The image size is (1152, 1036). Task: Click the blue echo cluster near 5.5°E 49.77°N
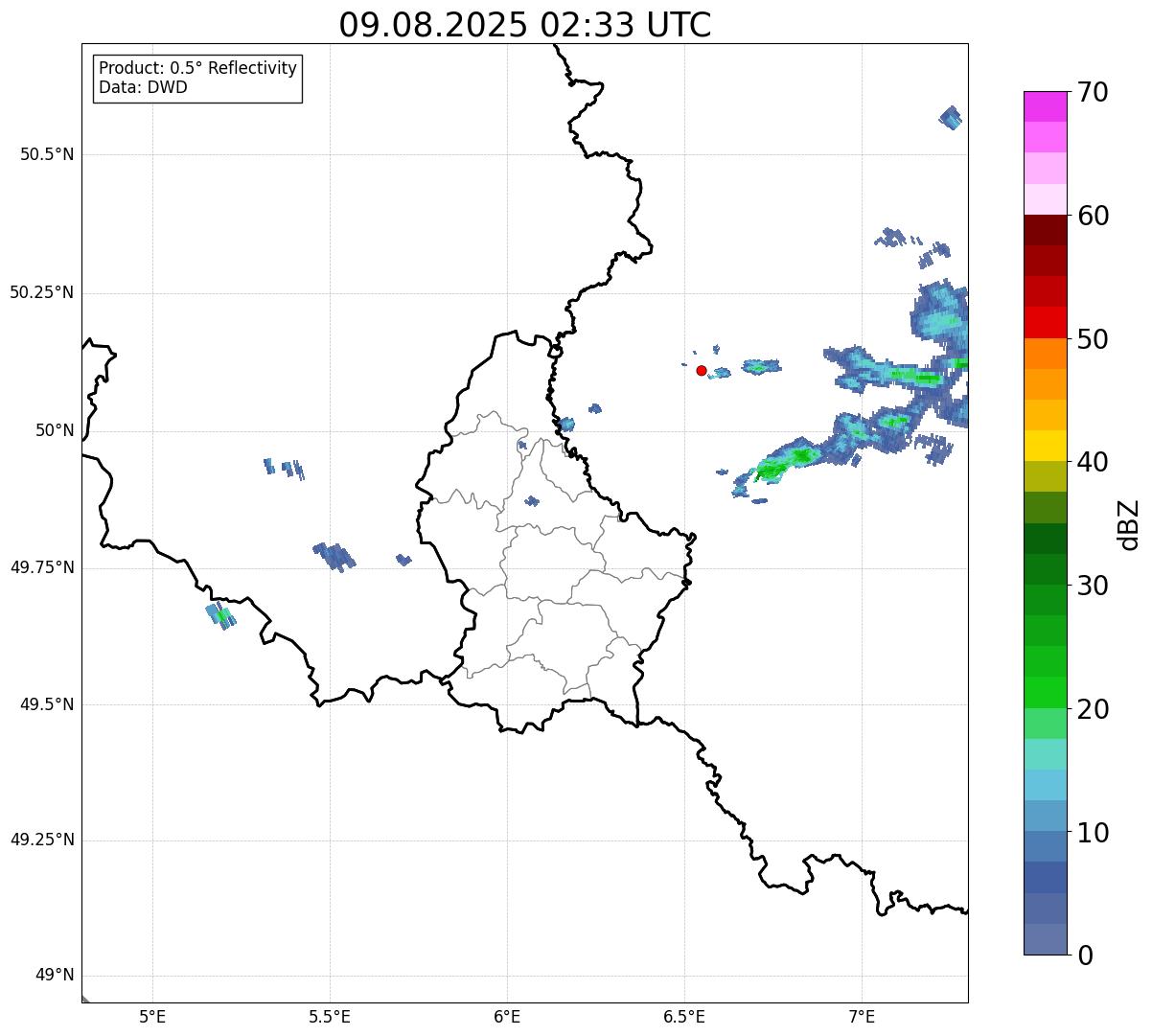point(335,556)
